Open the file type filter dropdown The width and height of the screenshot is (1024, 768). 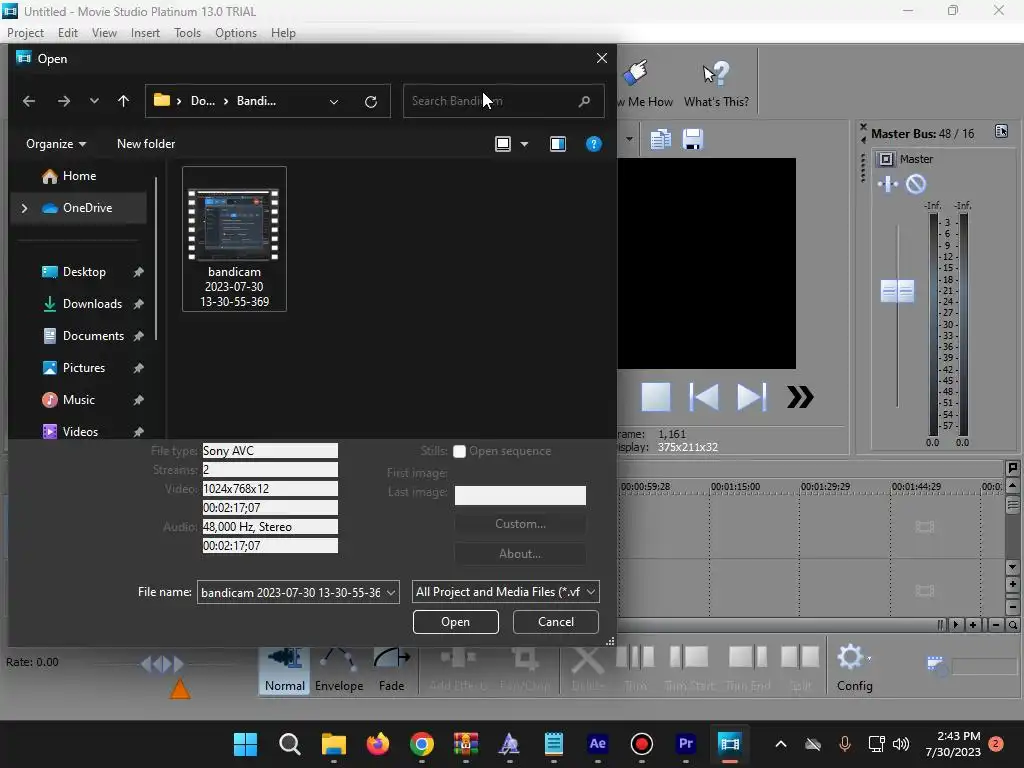click(505, 592)
